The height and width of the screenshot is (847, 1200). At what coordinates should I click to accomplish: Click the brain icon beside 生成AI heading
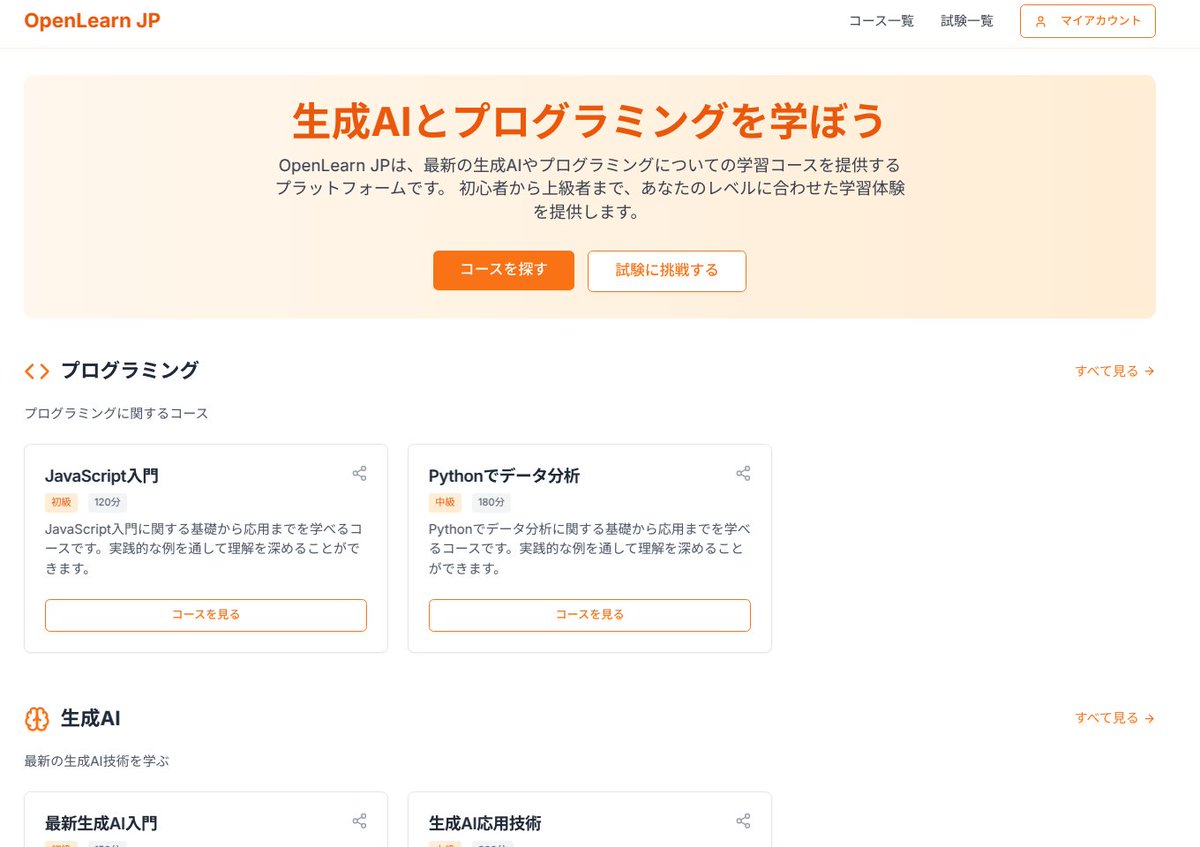click(36, 718)
